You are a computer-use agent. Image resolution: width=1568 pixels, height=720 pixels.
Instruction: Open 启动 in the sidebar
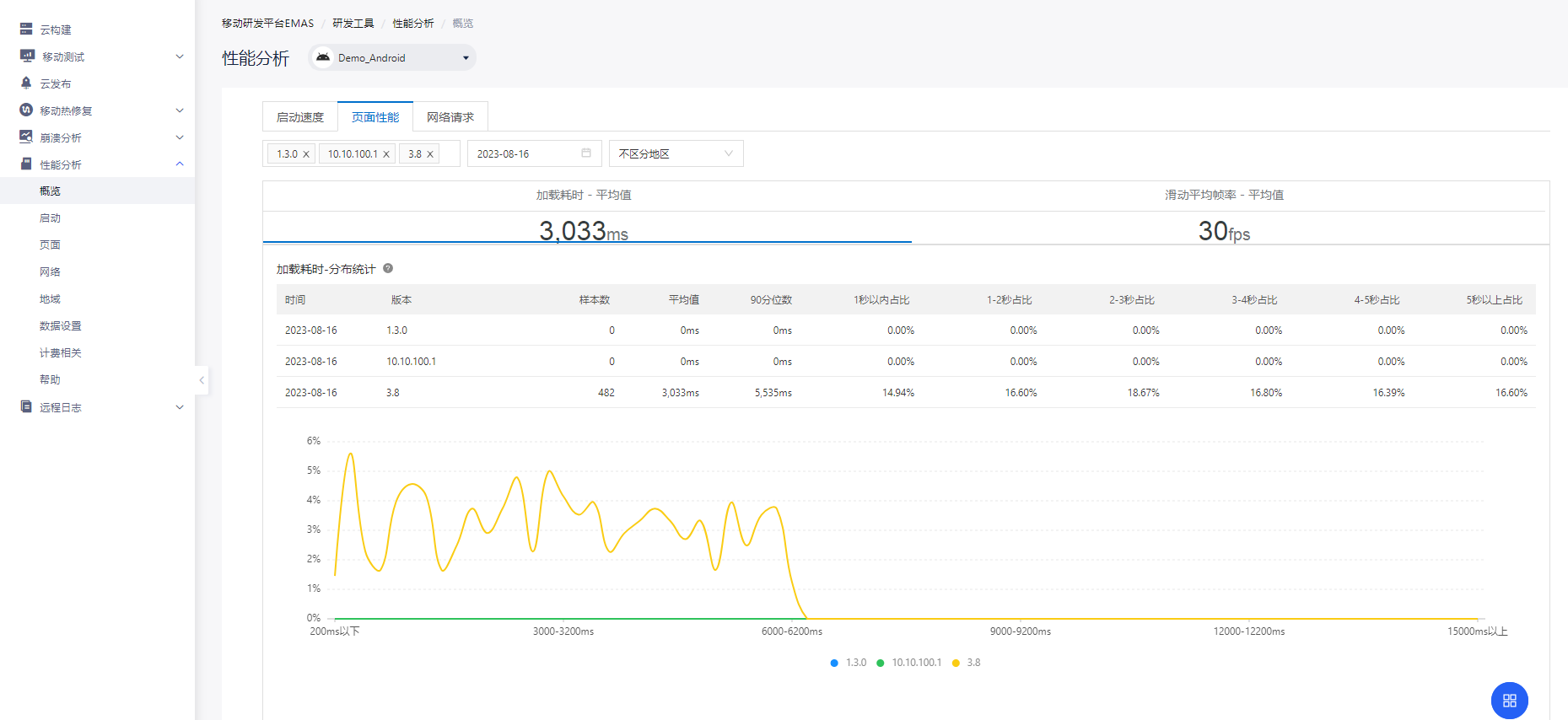point(50,218)
